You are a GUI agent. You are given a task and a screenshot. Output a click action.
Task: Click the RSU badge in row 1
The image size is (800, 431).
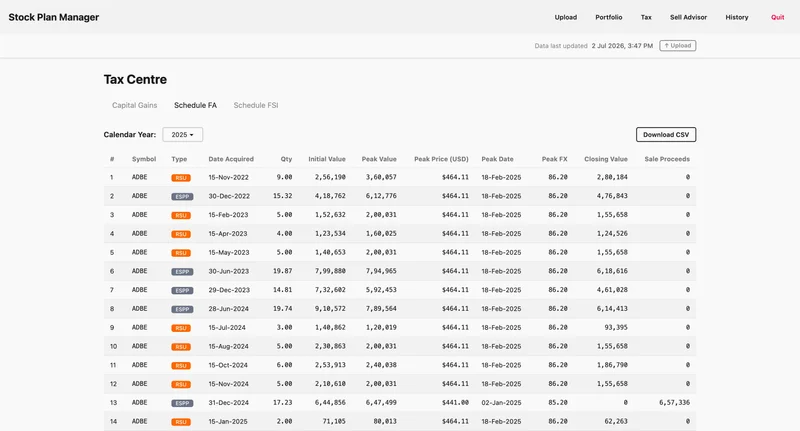[x=181, y=178]
